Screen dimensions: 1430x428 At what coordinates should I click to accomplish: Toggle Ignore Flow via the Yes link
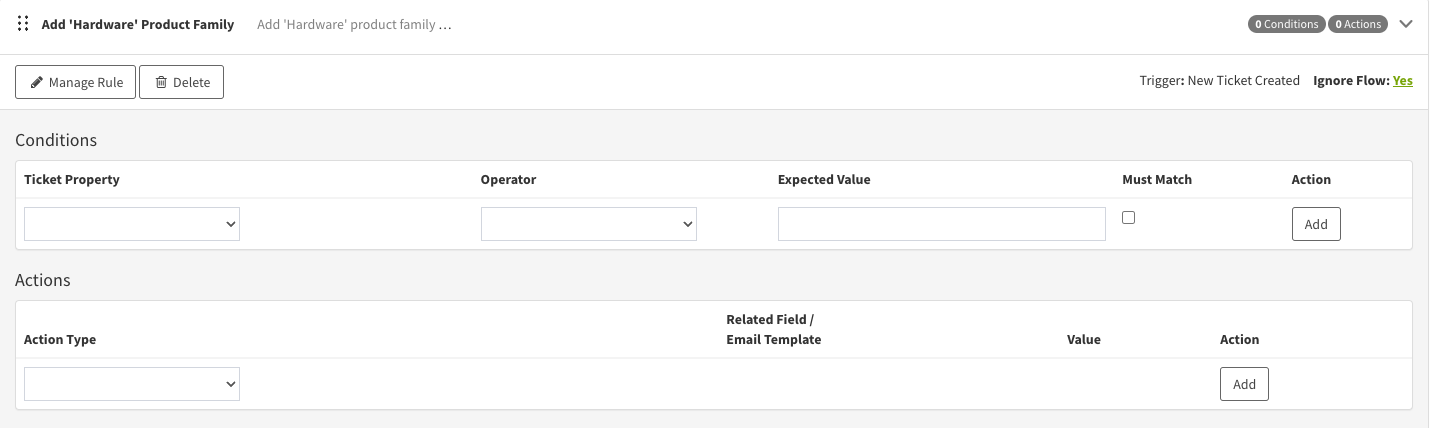(1403, 81)
